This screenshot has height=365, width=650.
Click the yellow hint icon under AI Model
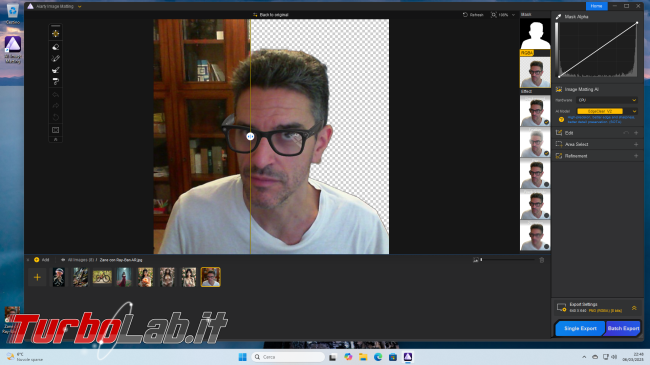[561, 120]
